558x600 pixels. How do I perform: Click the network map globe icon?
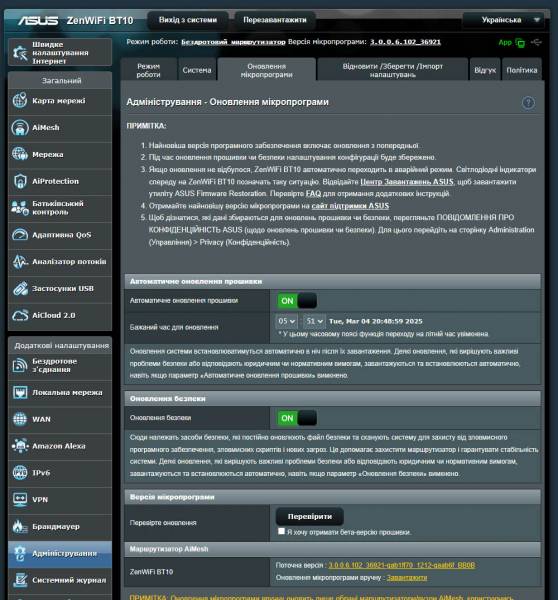pyautogui.click(x=20, y=101)
